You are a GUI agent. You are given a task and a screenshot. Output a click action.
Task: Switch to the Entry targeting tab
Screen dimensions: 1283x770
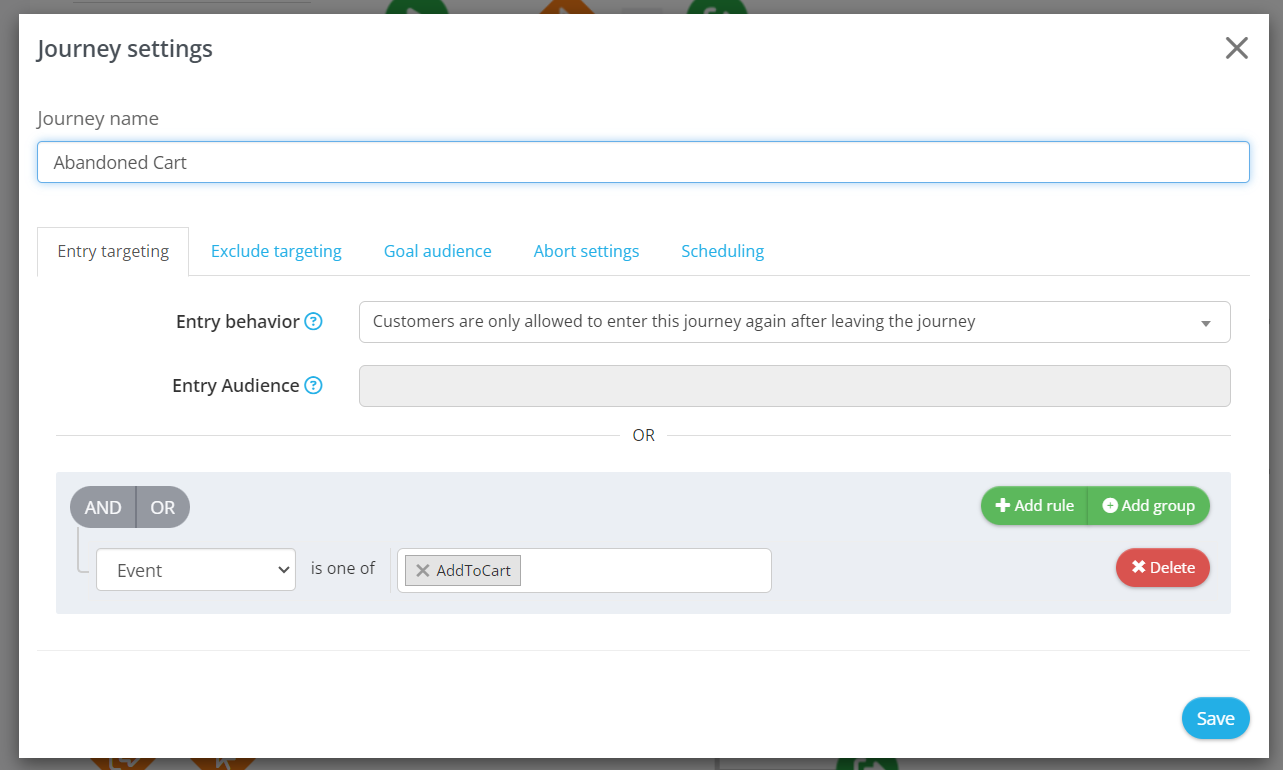pos(113,251)
